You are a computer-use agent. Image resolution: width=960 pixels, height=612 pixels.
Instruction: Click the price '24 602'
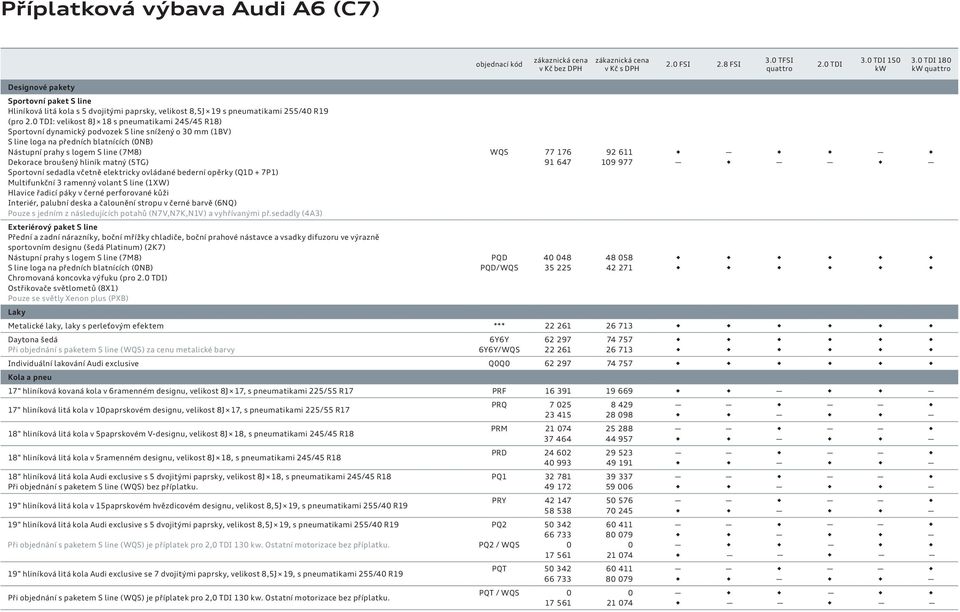pos(558,453)
